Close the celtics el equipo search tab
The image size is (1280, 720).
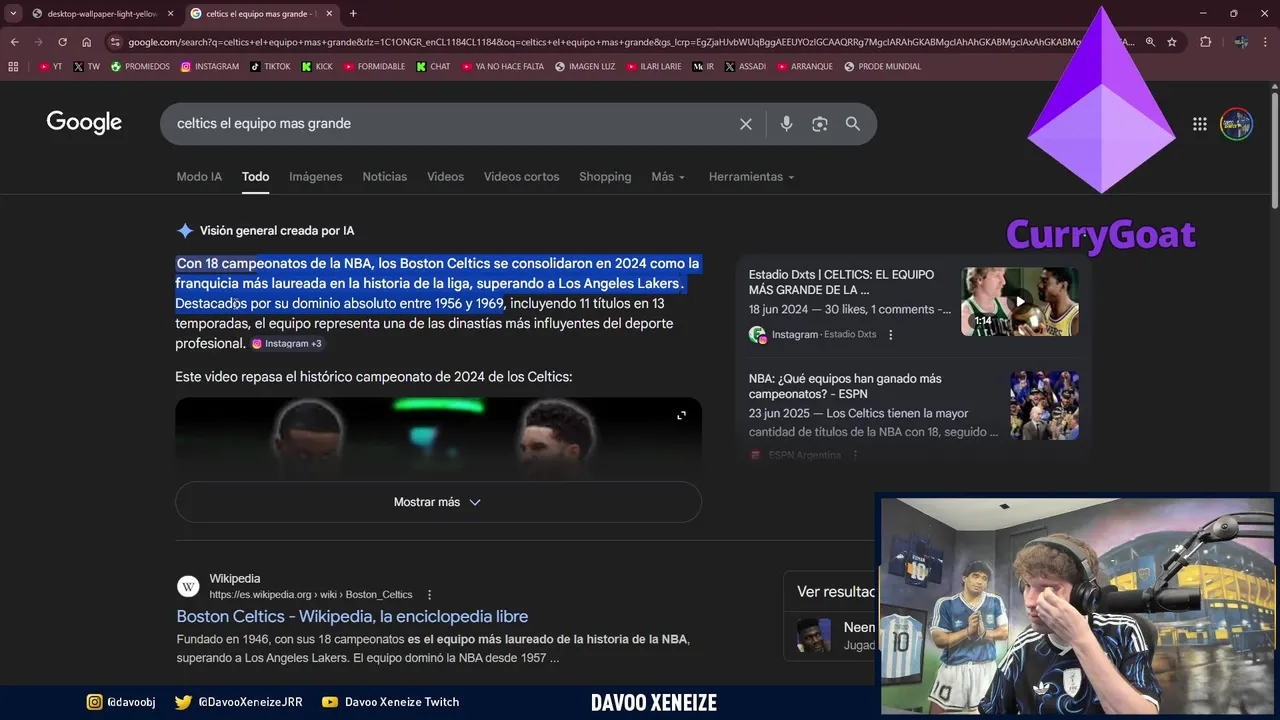coord(329,14)
